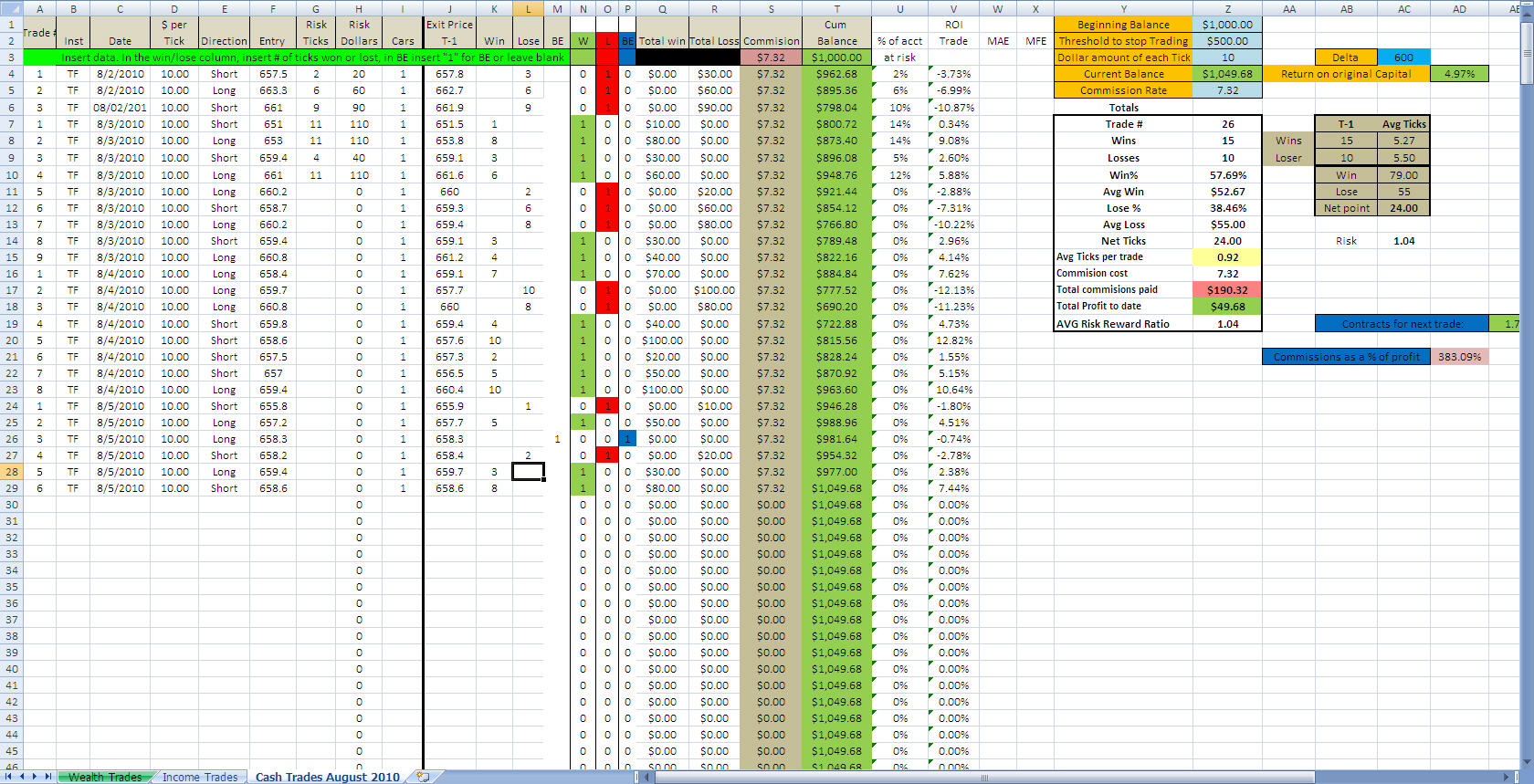
Task: Click the horizontal scrollbar left arrow
Action: [x=648, y=778]
